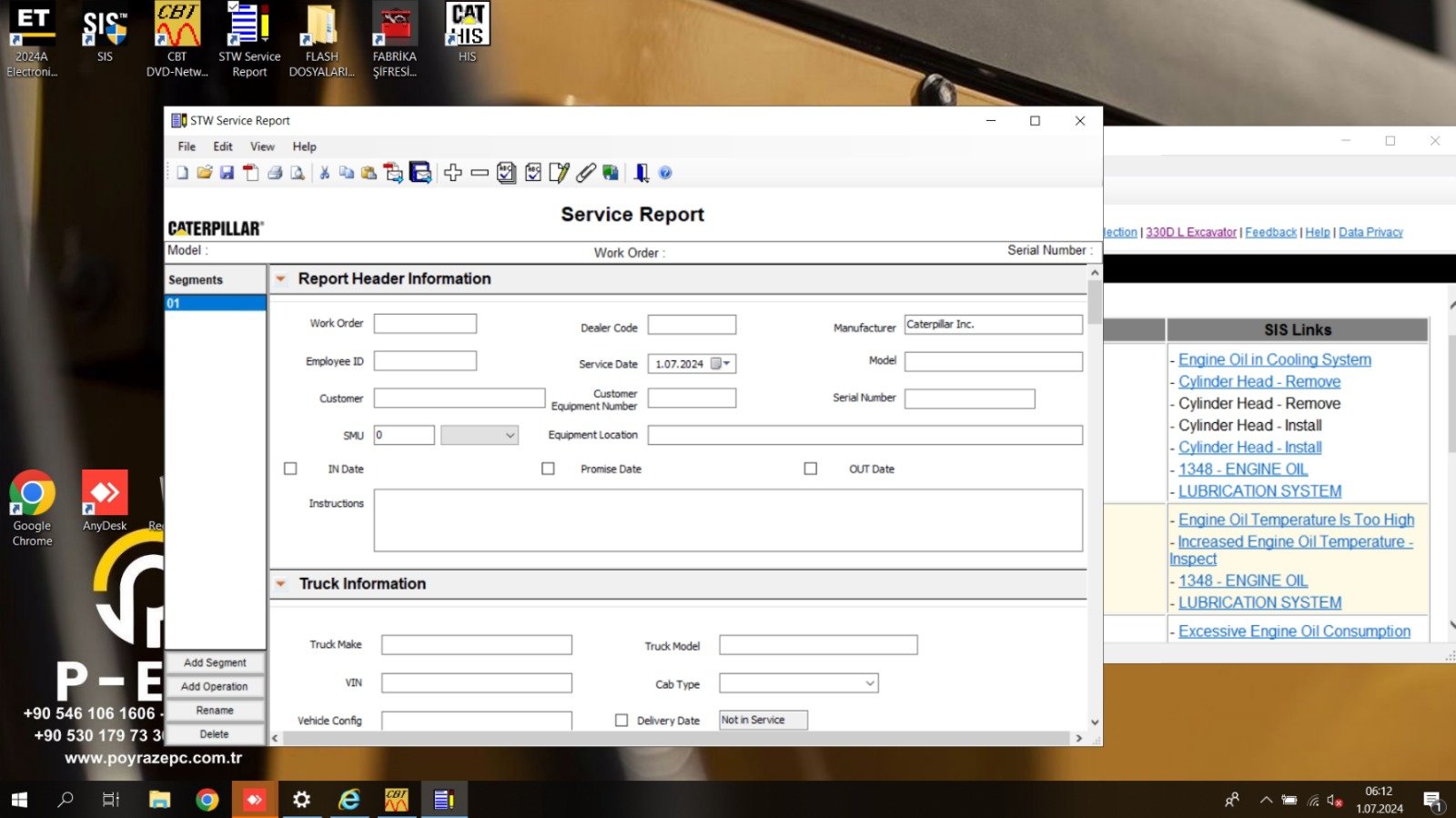
Task: Open the SMU unit dropdown
Action: [480, 435]
